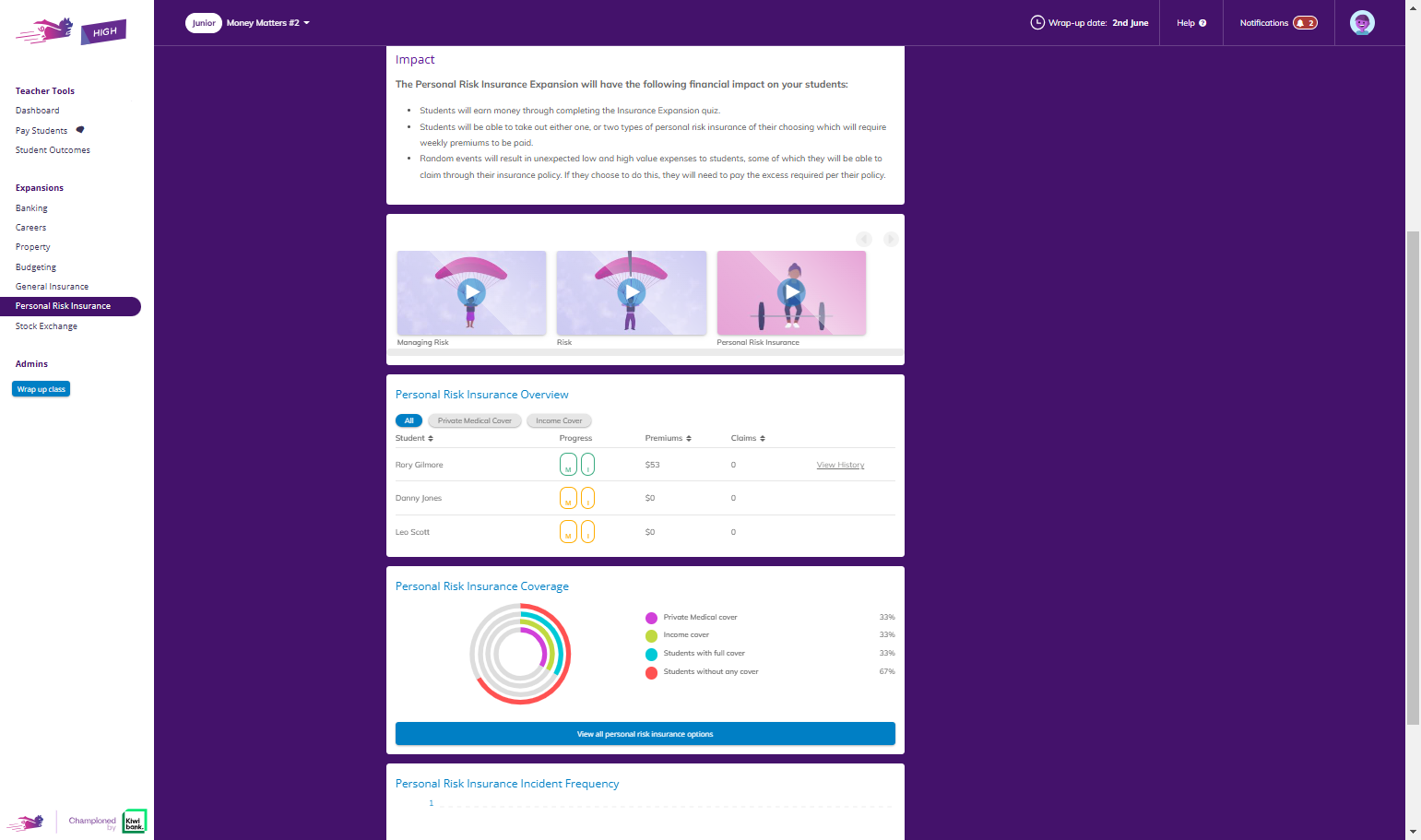Click Rory Gilmore's income cover icon
This screenshot has width=1421, height=840.
coord(587,465)
